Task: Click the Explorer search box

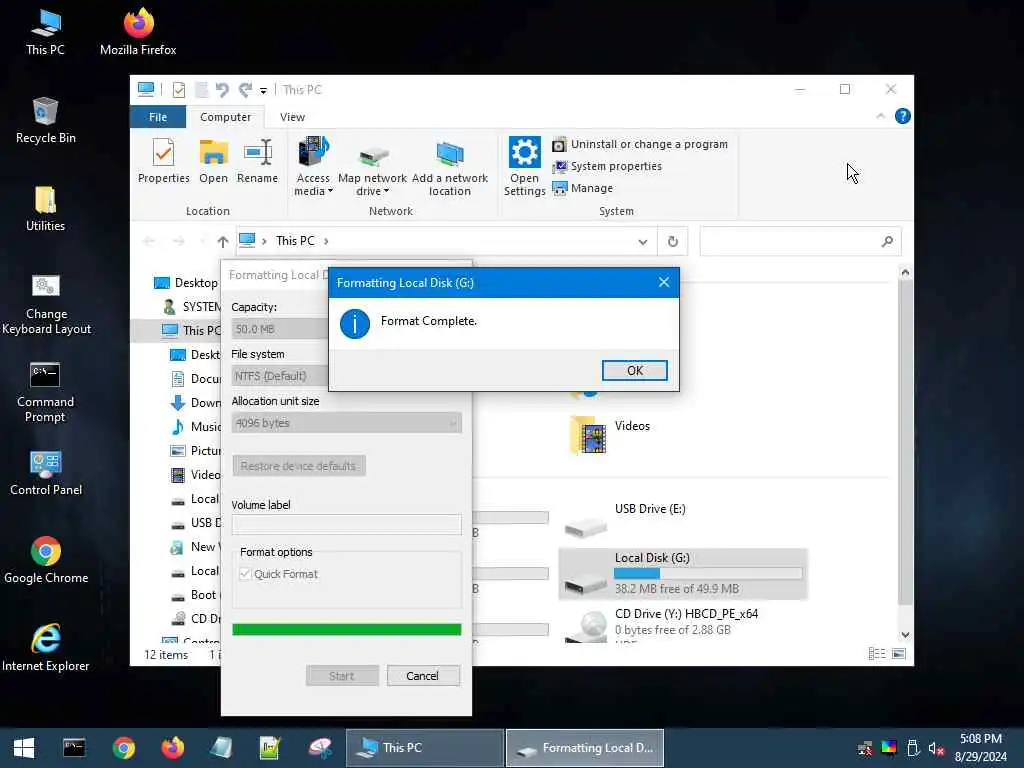Action: coord(800,242)
